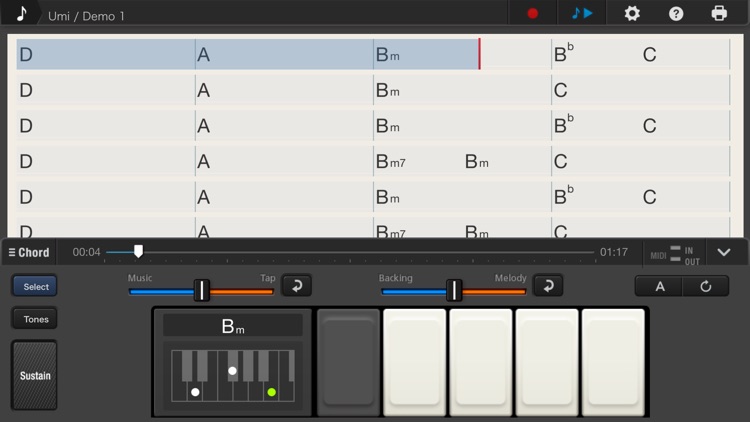This screenshot has width=750, height=422.
Task: Collapse panel with the chevron down arrow
Action: 724,252
